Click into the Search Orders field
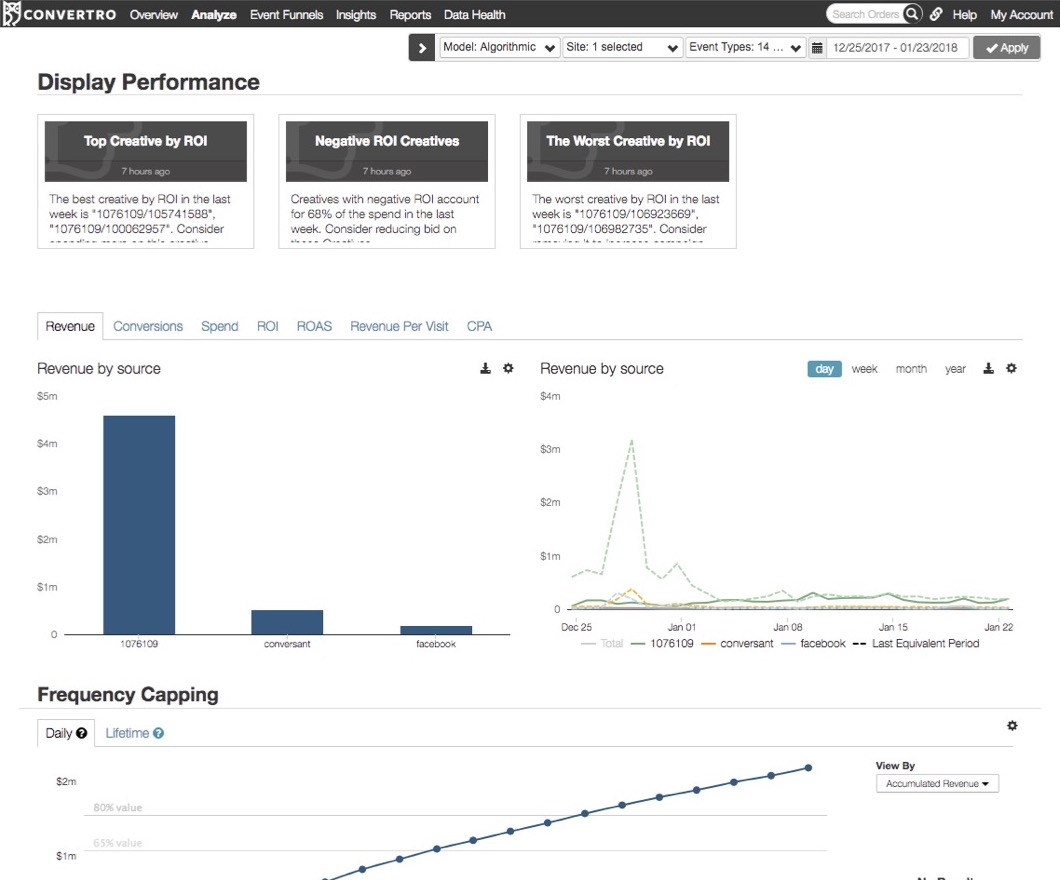Screen dimensions: 1061x880 (x=865, y=14)
